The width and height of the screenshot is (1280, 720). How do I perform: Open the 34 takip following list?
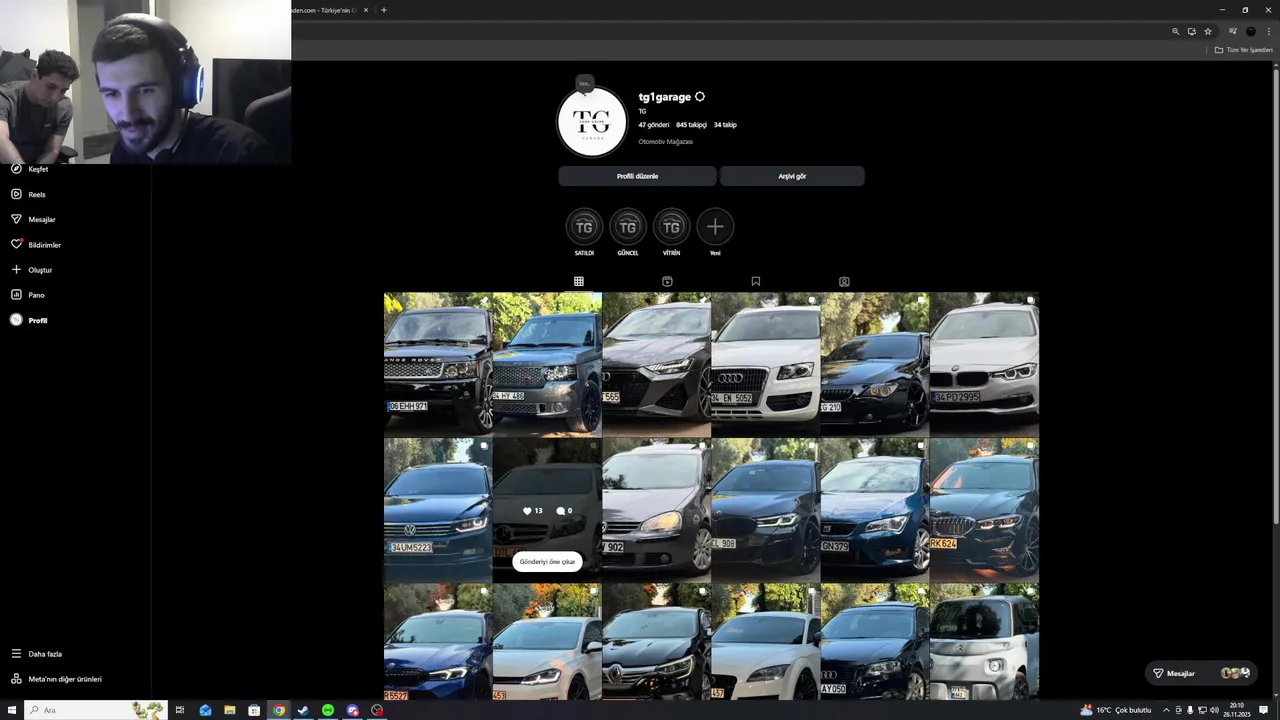[x=725, y=125]
